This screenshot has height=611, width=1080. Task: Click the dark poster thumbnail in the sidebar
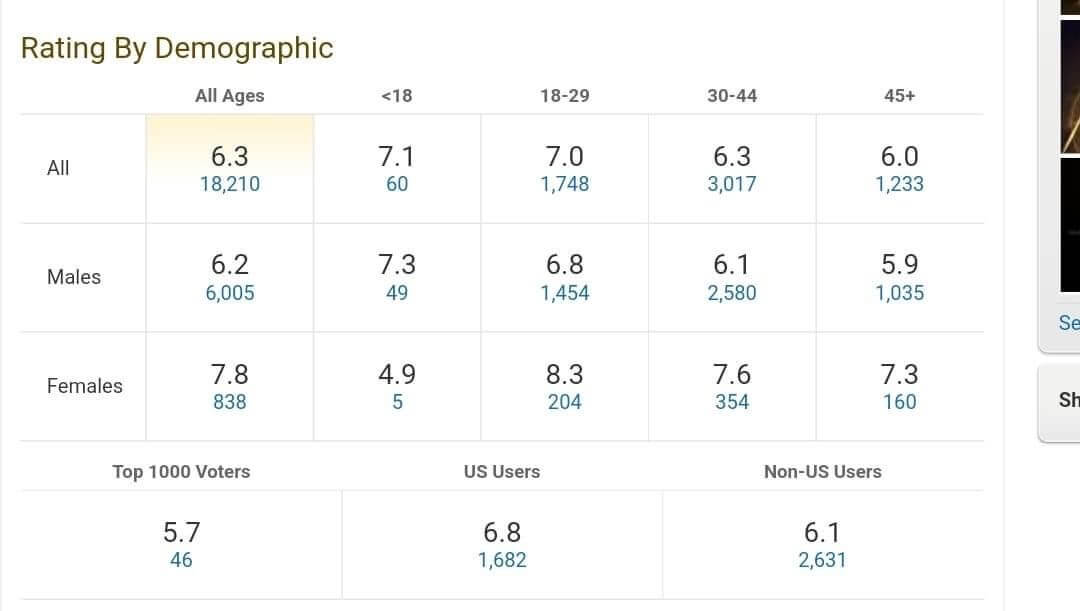click(1070, 225)
